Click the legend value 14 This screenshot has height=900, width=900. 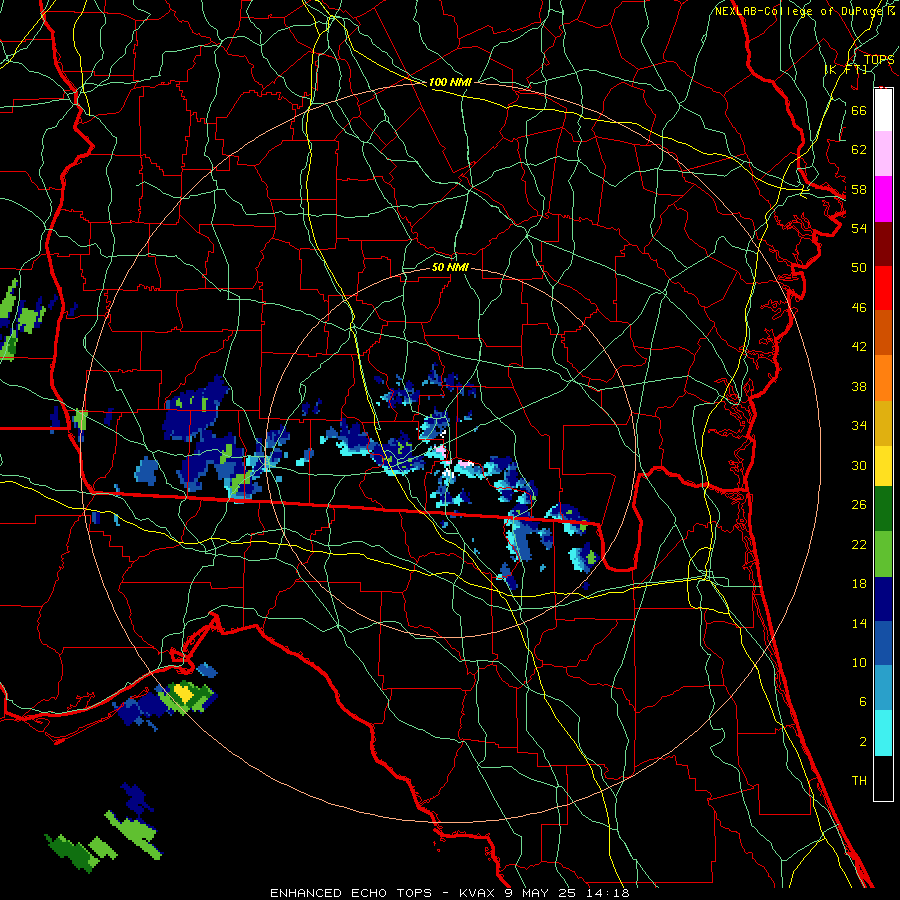coord(859,623)
